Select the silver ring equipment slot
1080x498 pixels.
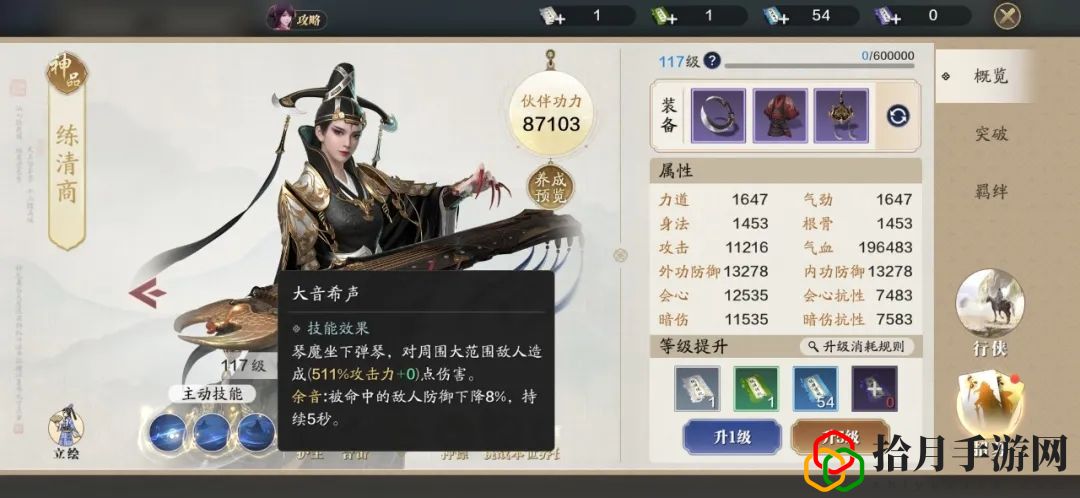click(x=718, y=116)
